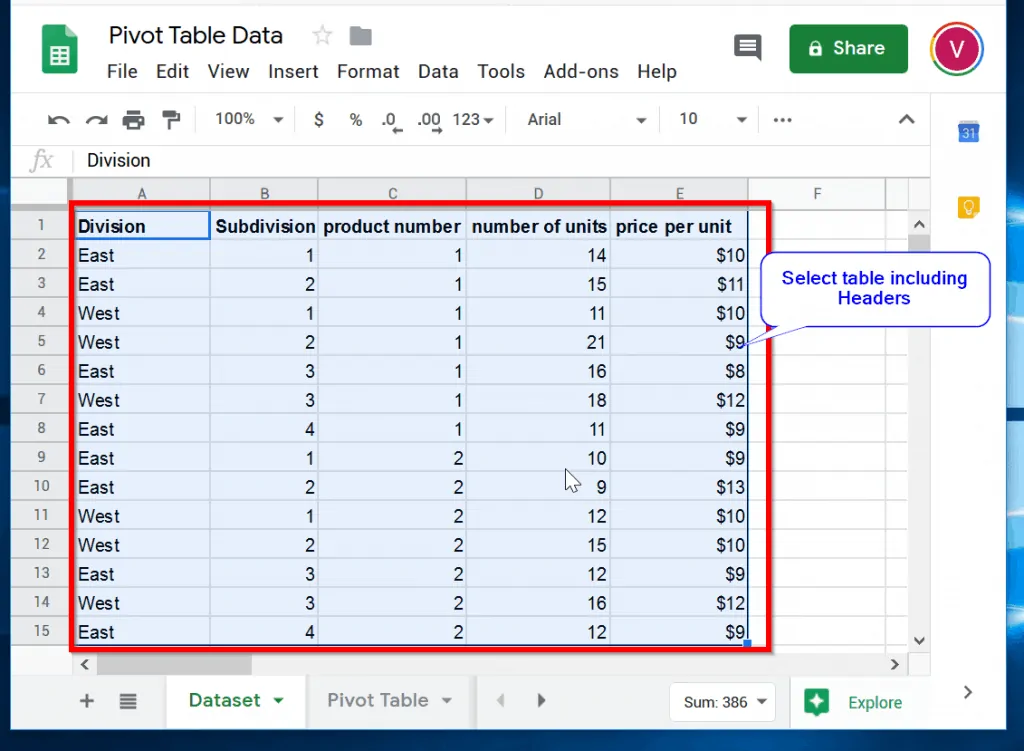
Task: Collapse the toolbar with the chevron
Action: tap(906, 118)
